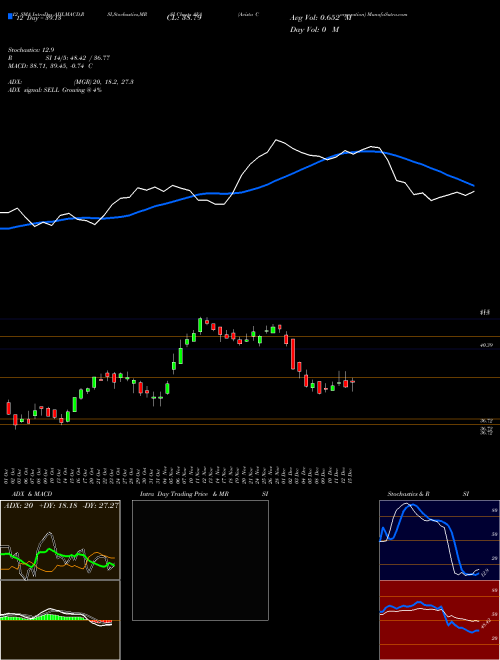This screenshot has height=660, width=500.
Task: Open the empty intraday trading price panel
Action: (200, 560)
